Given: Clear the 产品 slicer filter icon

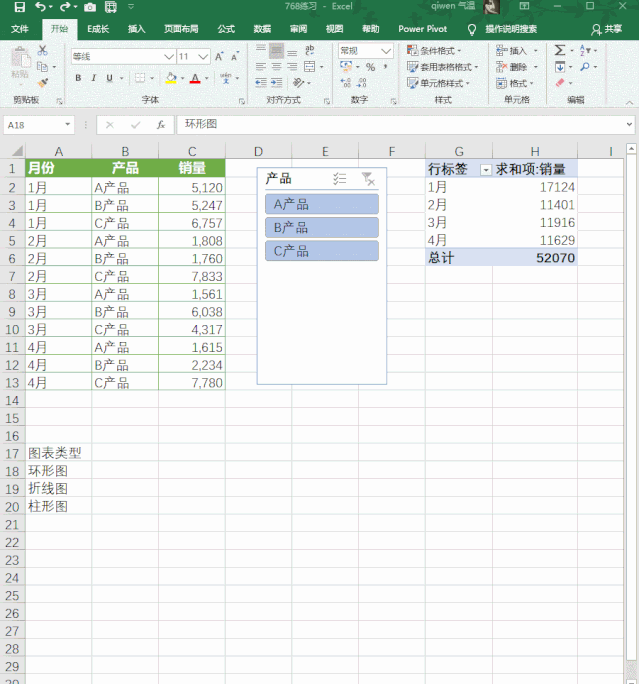Looking at the screenshot, I should click(369, 179).
